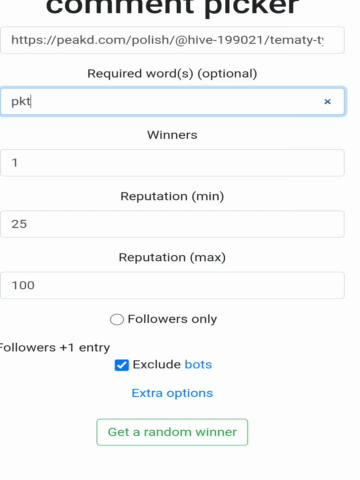
Task: Focus the Reputation (min) field showing 25
Action: (172, 224)
